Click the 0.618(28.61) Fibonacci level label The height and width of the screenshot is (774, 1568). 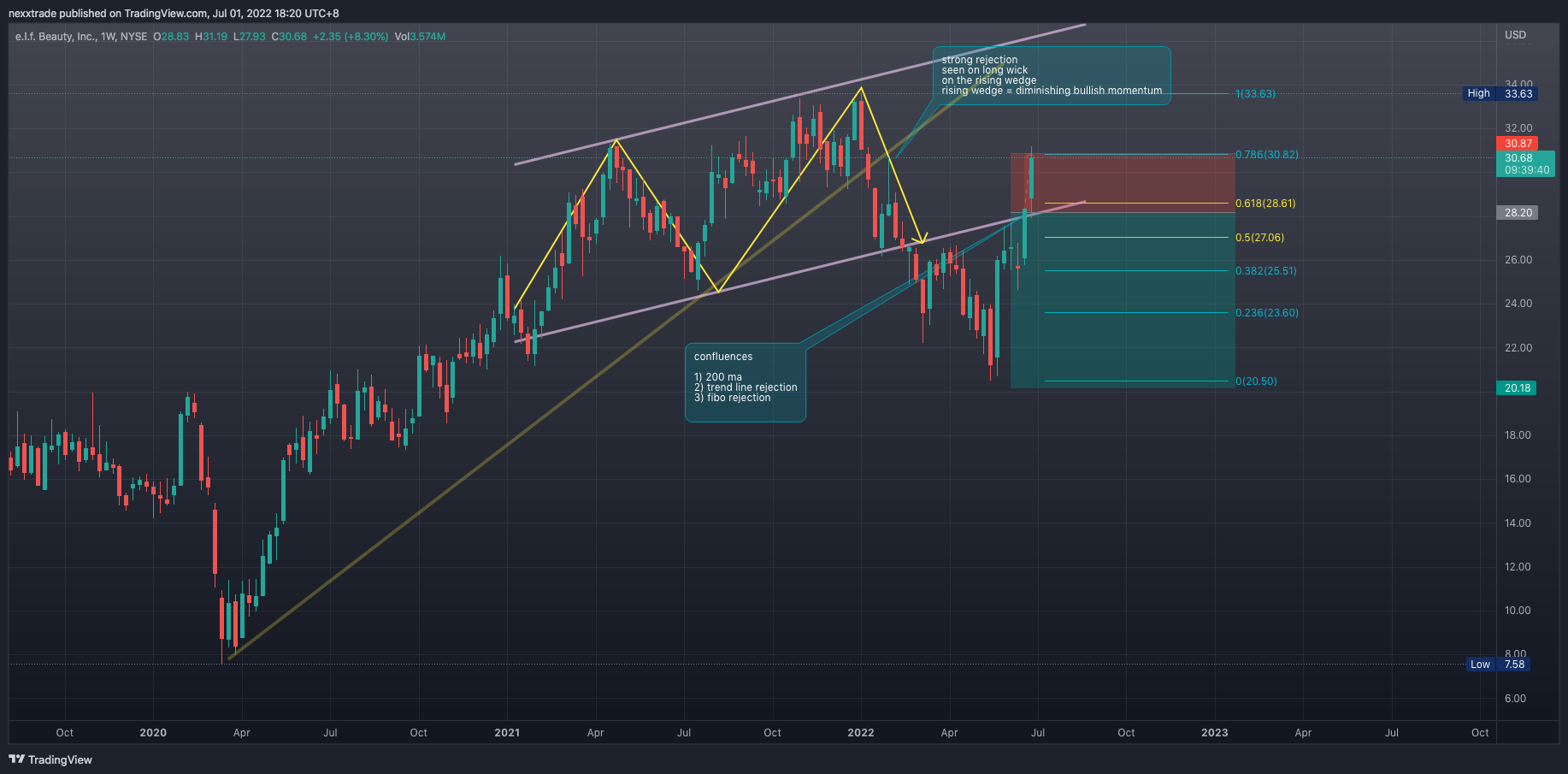click(x=1265, y=204)
